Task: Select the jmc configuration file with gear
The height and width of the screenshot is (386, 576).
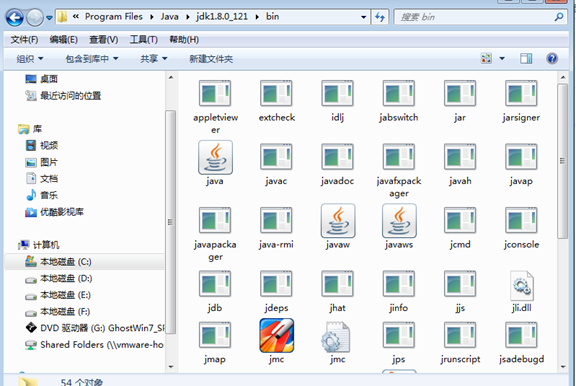Action: coord(335,337)
